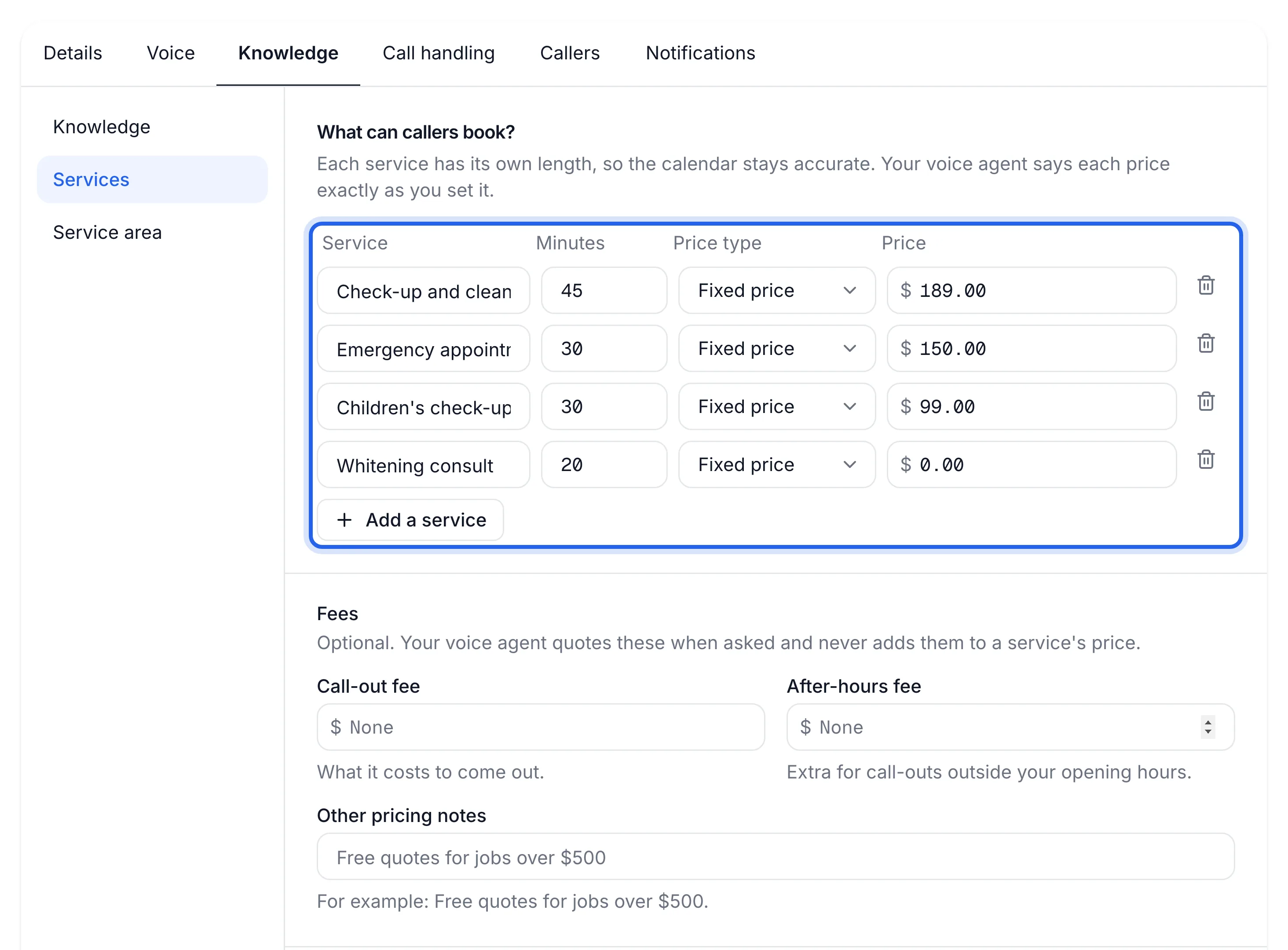Edit the Whitening consult service name field

[x=424, y=464]
